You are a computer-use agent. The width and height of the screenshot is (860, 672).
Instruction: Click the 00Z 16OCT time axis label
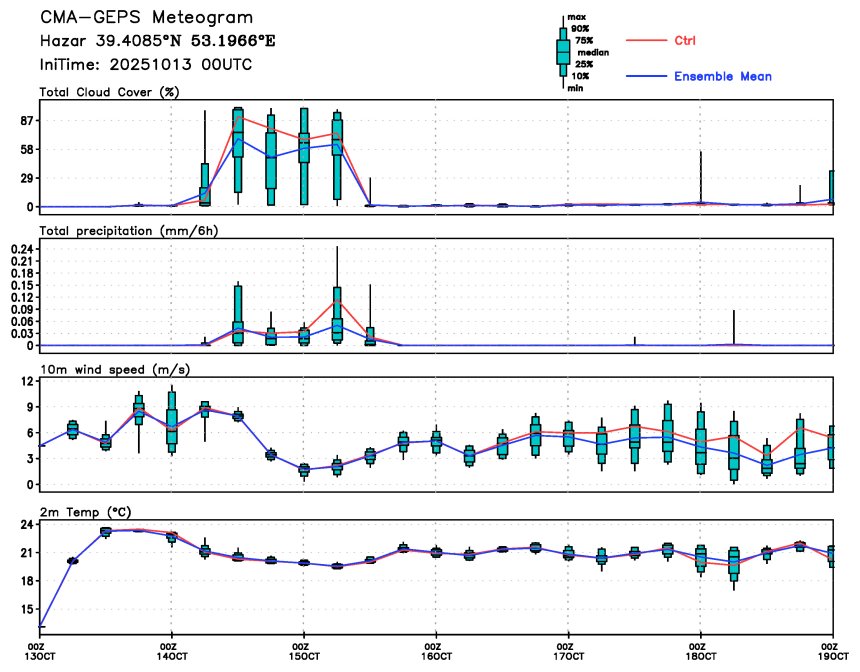[436, 651]
